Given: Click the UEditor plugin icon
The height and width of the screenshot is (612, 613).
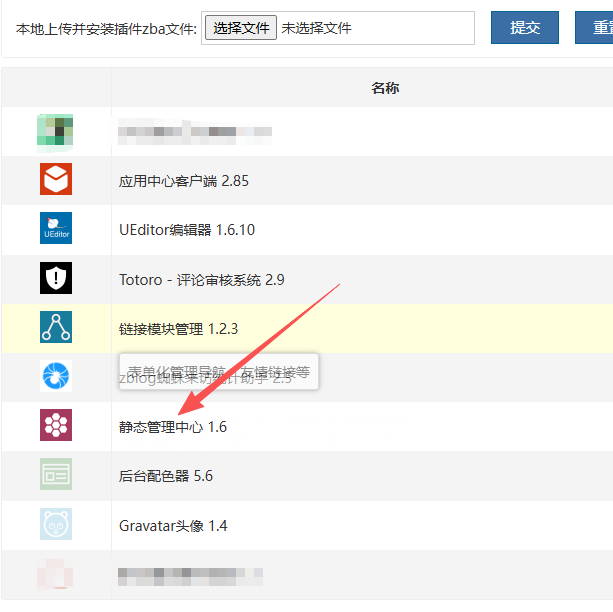Looking at the screenshot, I should 56,228.
